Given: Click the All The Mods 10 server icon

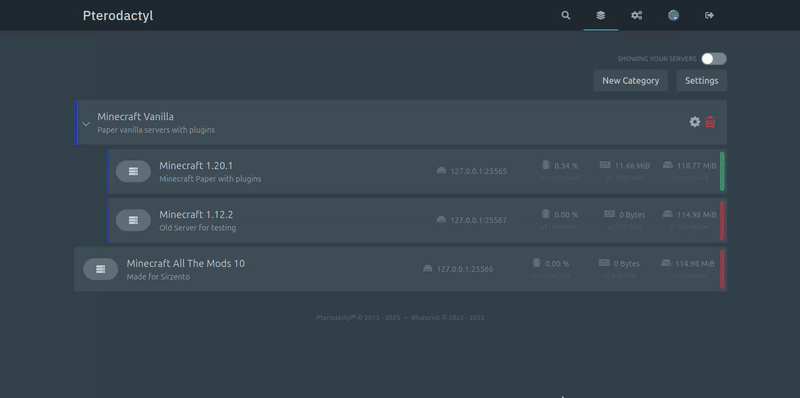Looking at the screenshot, I should 101,269.
